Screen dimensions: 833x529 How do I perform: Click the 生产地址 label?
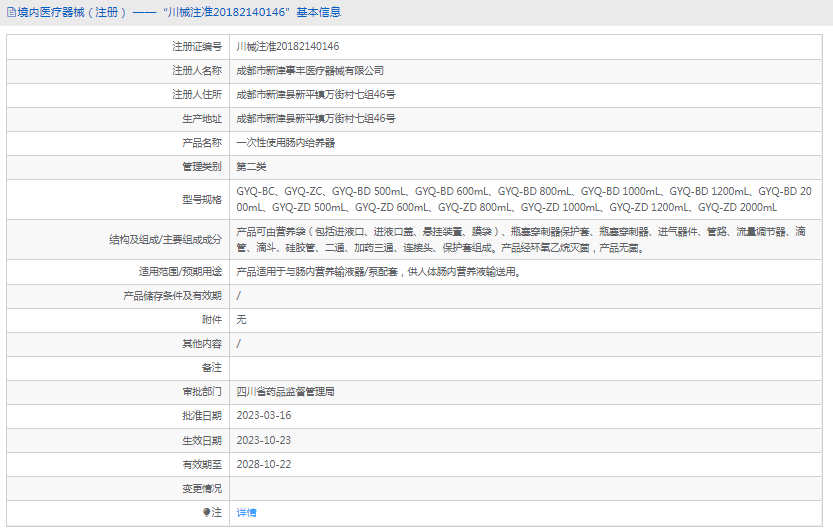click(x=202, y=118)
